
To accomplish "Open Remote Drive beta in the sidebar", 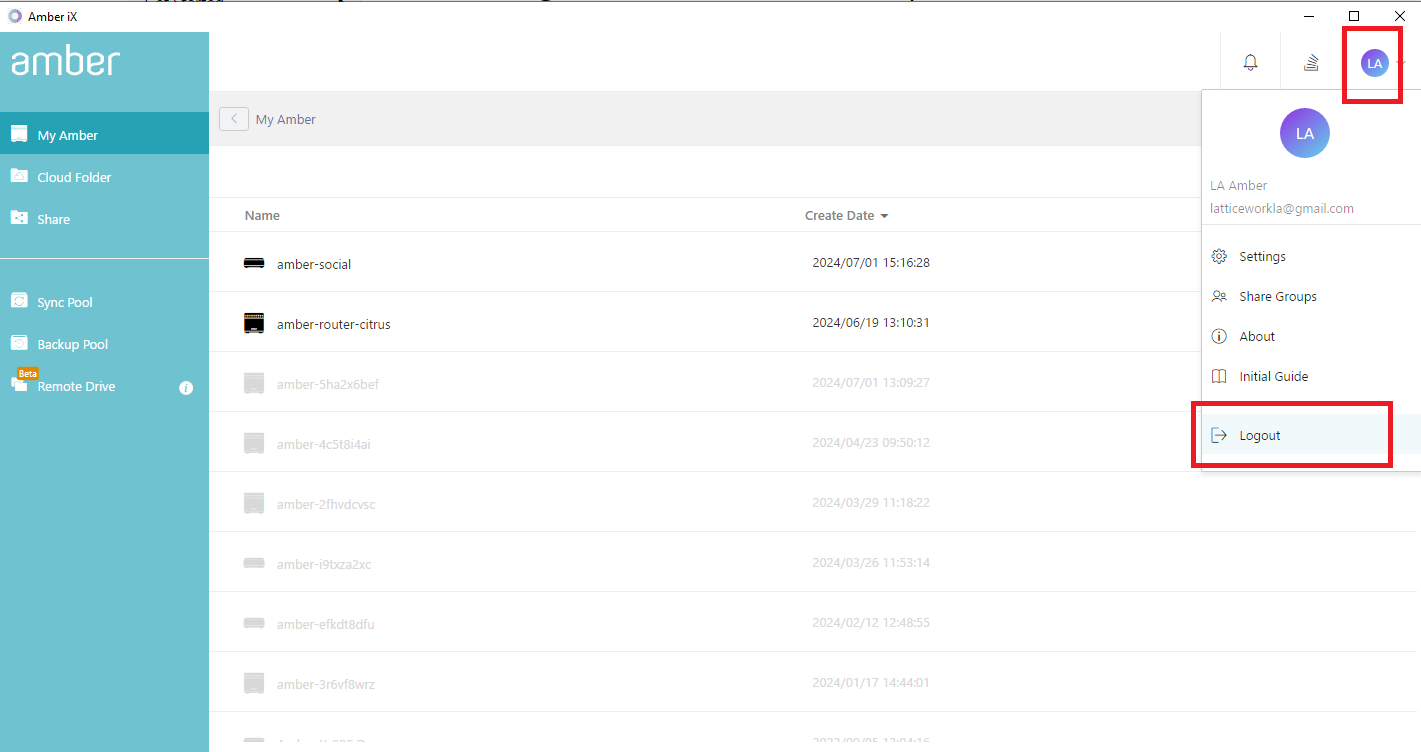I will pos(104,386).
